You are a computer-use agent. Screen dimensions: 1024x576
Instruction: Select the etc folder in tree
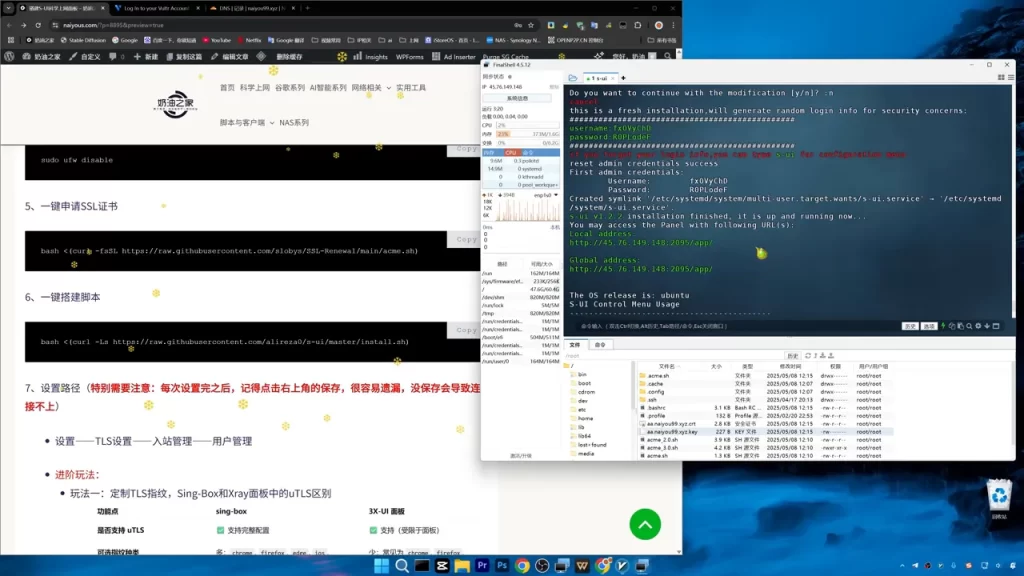581,409
